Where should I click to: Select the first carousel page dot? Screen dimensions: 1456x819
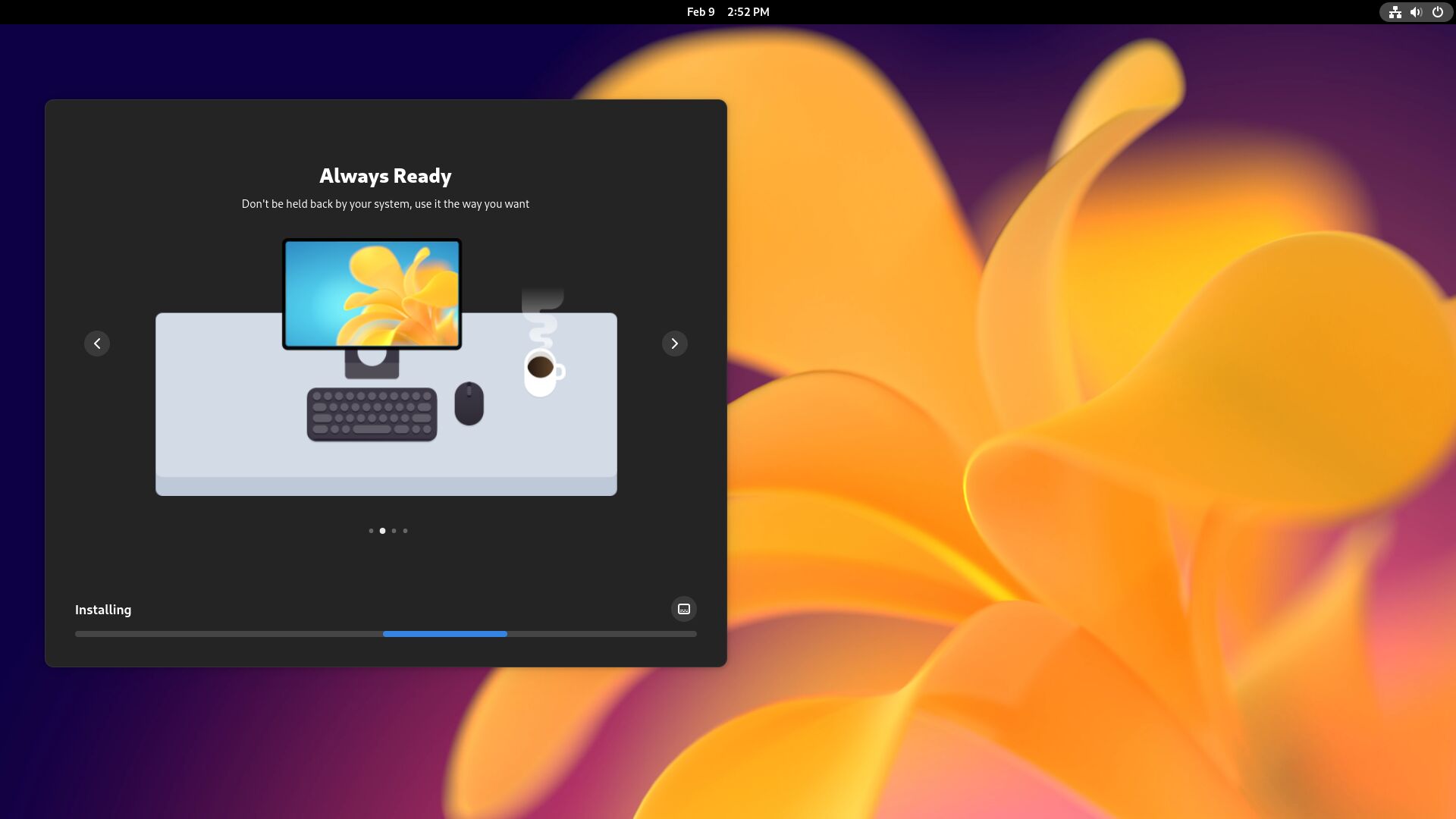click(x=371, y=531)
